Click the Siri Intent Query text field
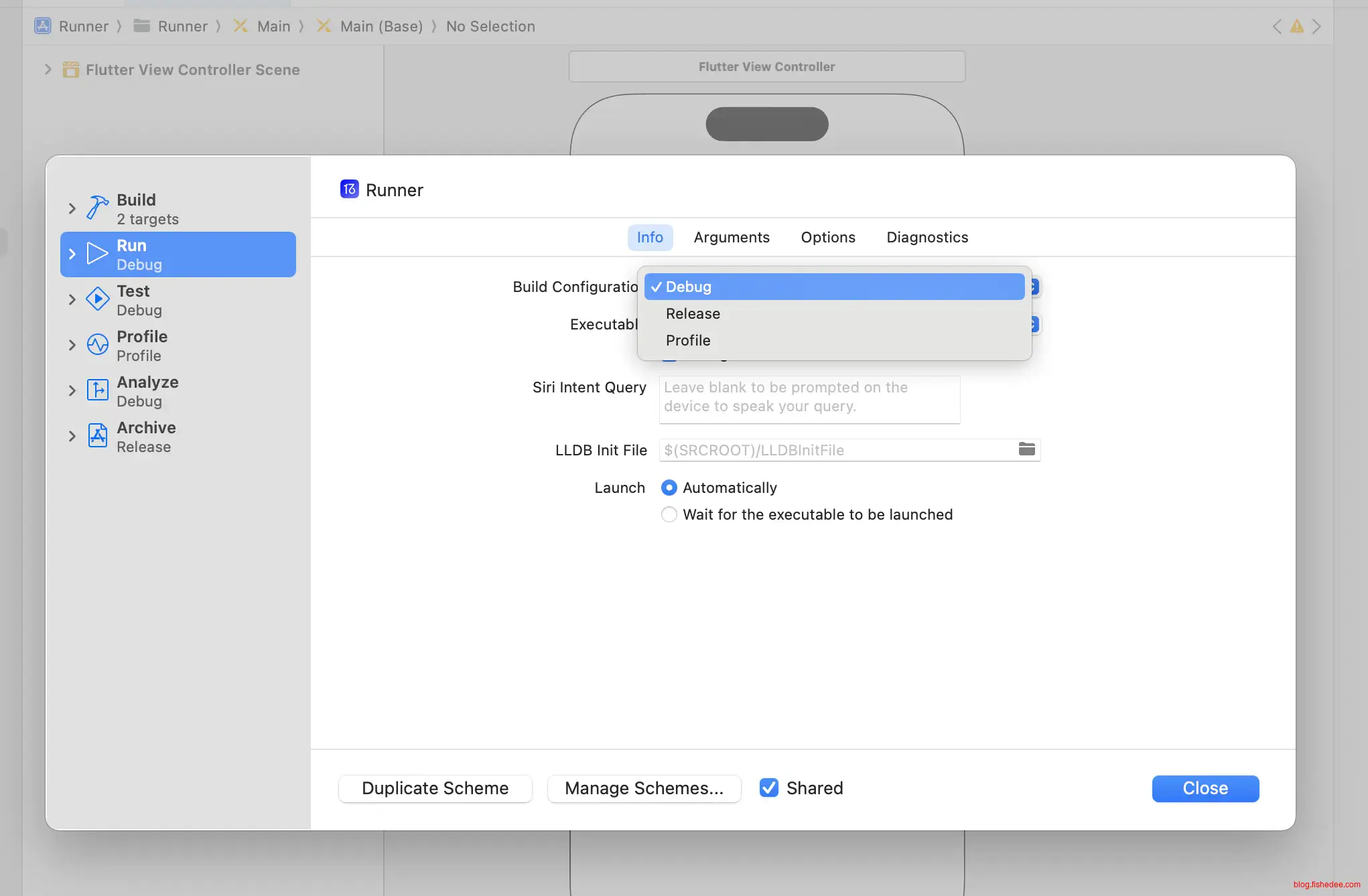 [809, 399]
